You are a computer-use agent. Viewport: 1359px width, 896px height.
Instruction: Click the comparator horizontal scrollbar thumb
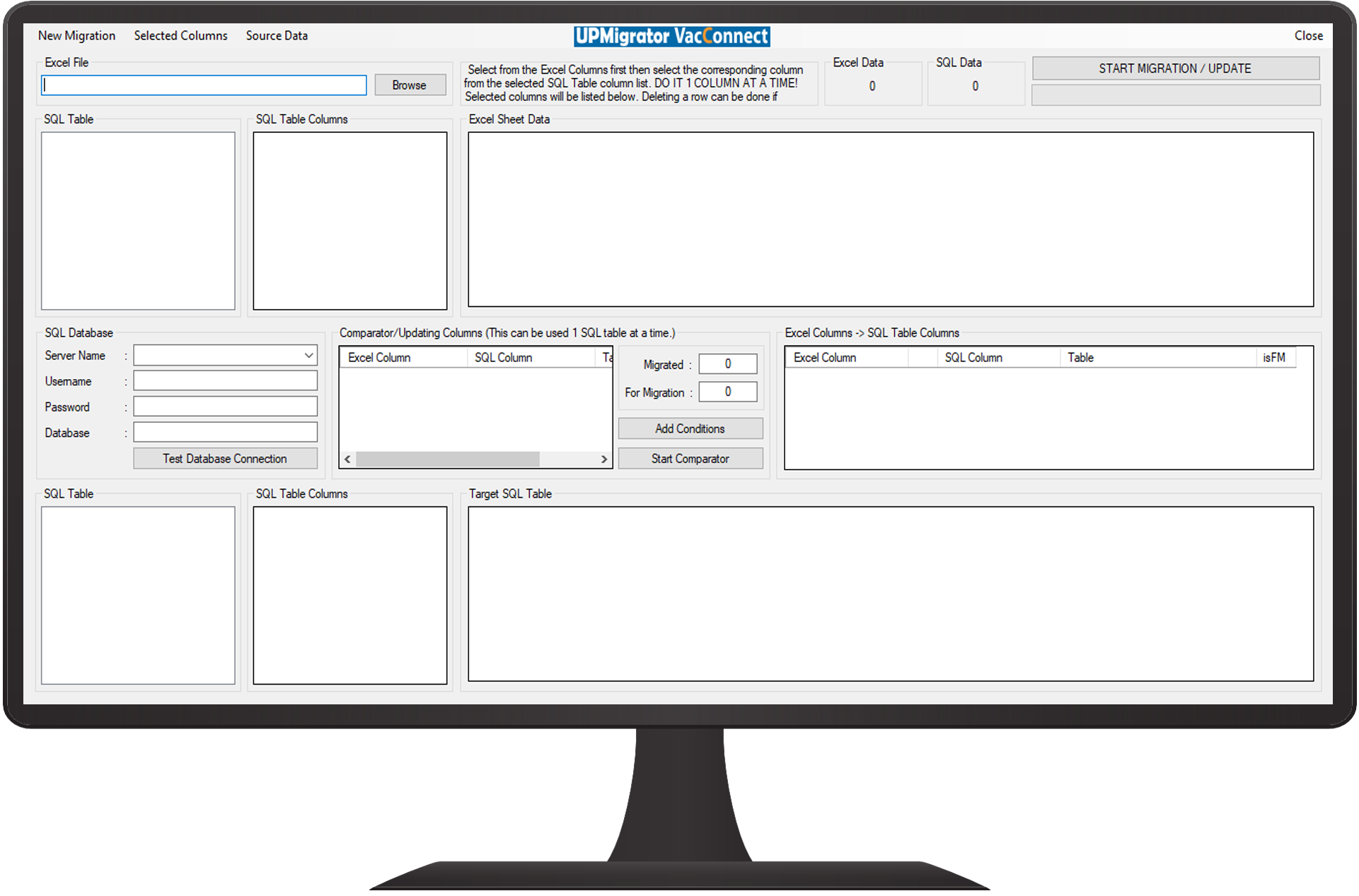[448, 459]
